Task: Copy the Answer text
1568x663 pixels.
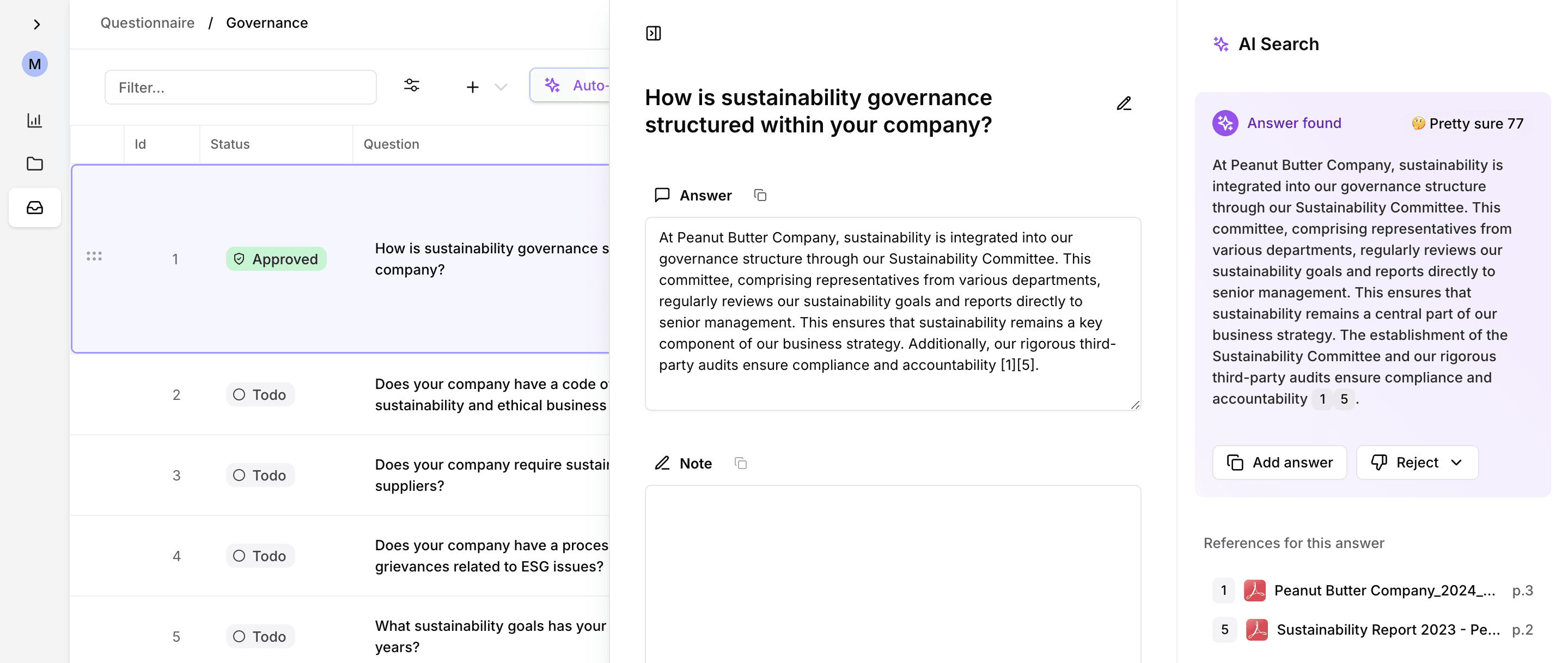Action: 760,196
